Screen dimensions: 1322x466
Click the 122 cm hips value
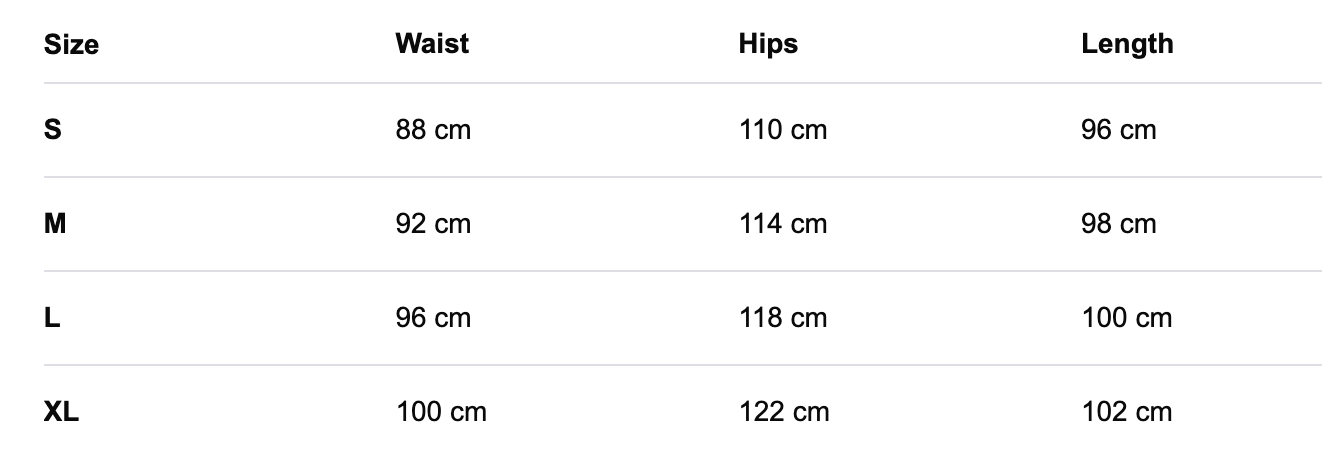784,412
